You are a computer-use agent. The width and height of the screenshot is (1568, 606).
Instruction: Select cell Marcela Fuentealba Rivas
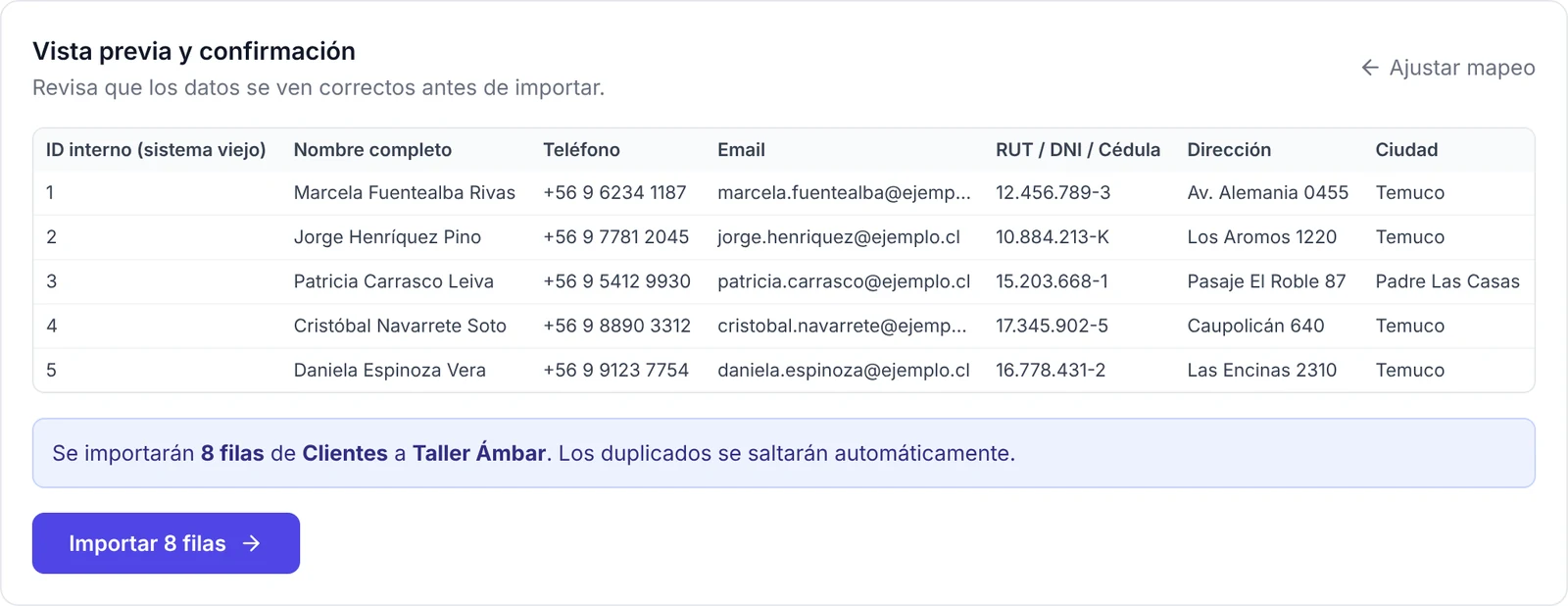pos(405,193)
